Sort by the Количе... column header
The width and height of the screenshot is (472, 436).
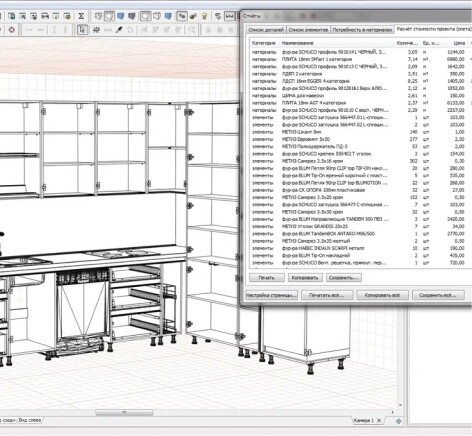tap(407, 43)
